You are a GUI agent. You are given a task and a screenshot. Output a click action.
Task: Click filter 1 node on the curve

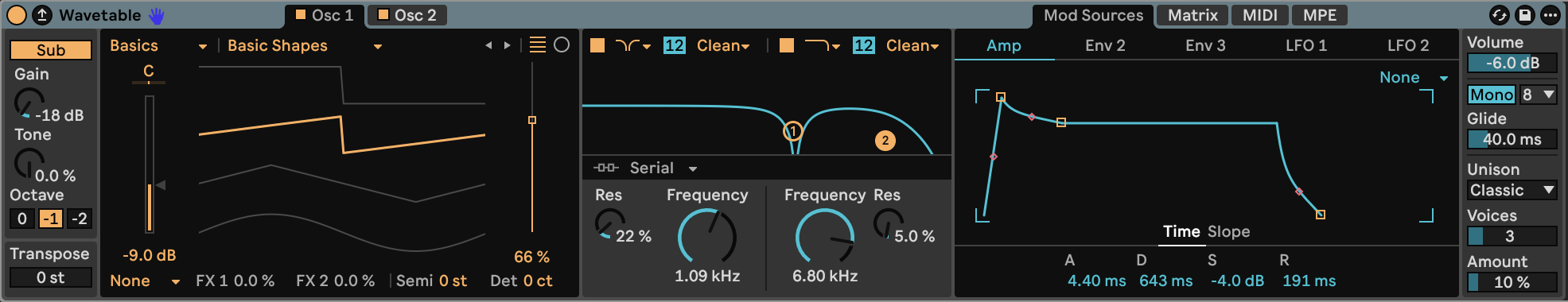(x=792, y=131)
